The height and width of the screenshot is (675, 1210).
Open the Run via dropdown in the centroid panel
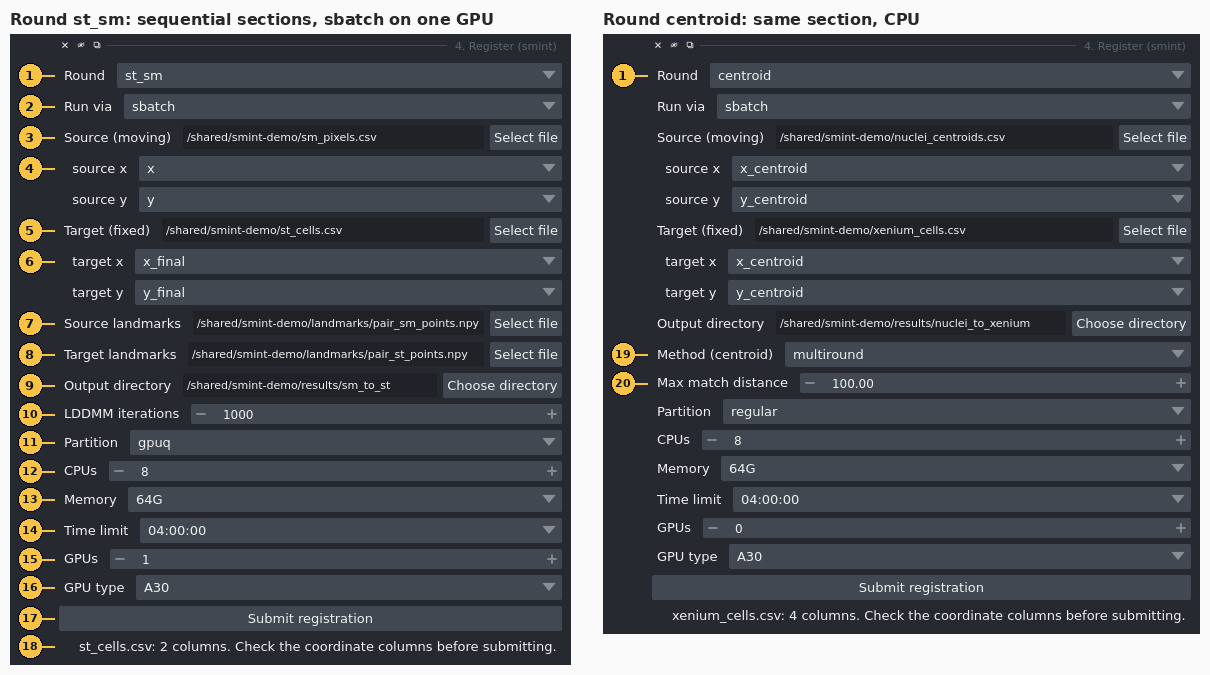(954, 106)
